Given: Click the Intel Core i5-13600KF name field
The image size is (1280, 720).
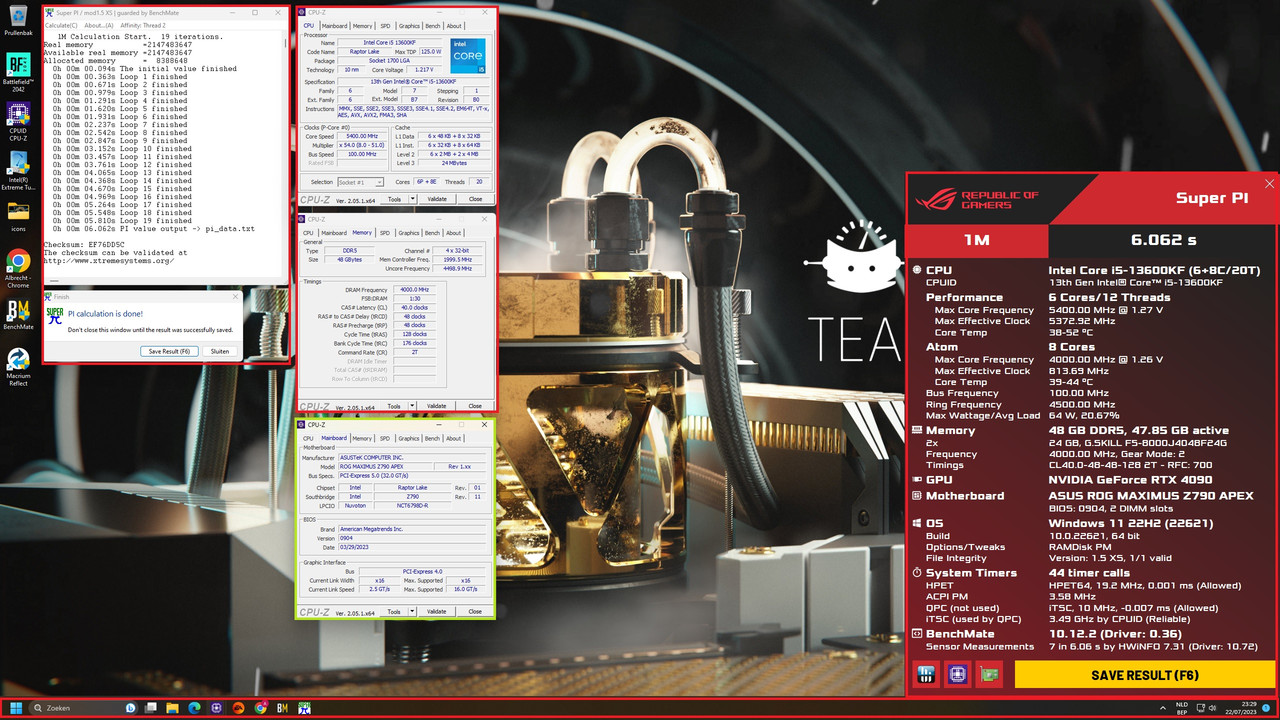Looking at the screenshot, I should (391, 43).
